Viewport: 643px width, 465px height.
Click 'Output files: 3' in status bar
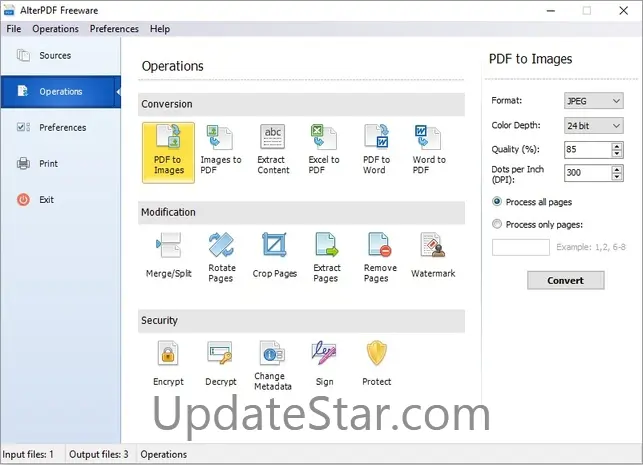click(98, 454)
